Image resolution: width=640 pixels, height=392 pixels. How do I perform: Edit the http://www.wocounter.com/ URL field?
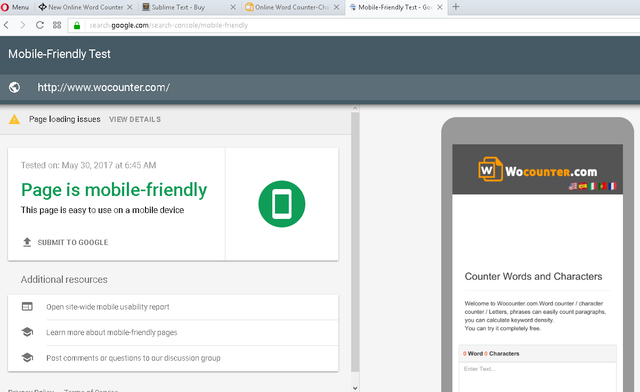click(104, 87)
